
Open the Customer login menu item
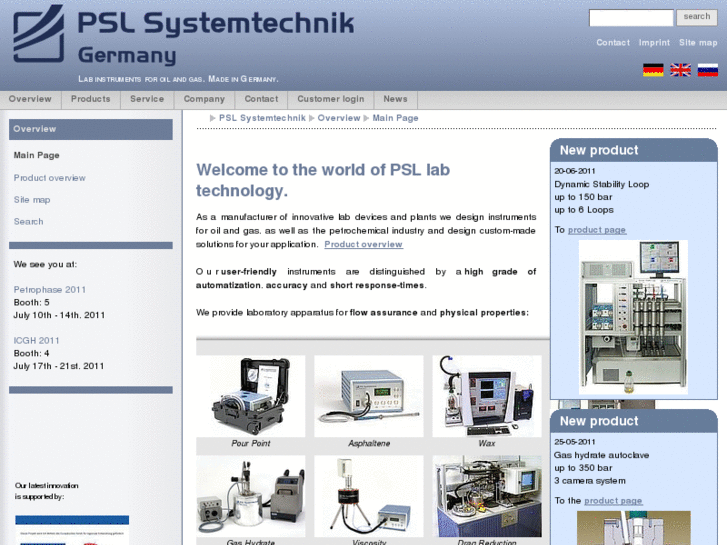(331, 99)
